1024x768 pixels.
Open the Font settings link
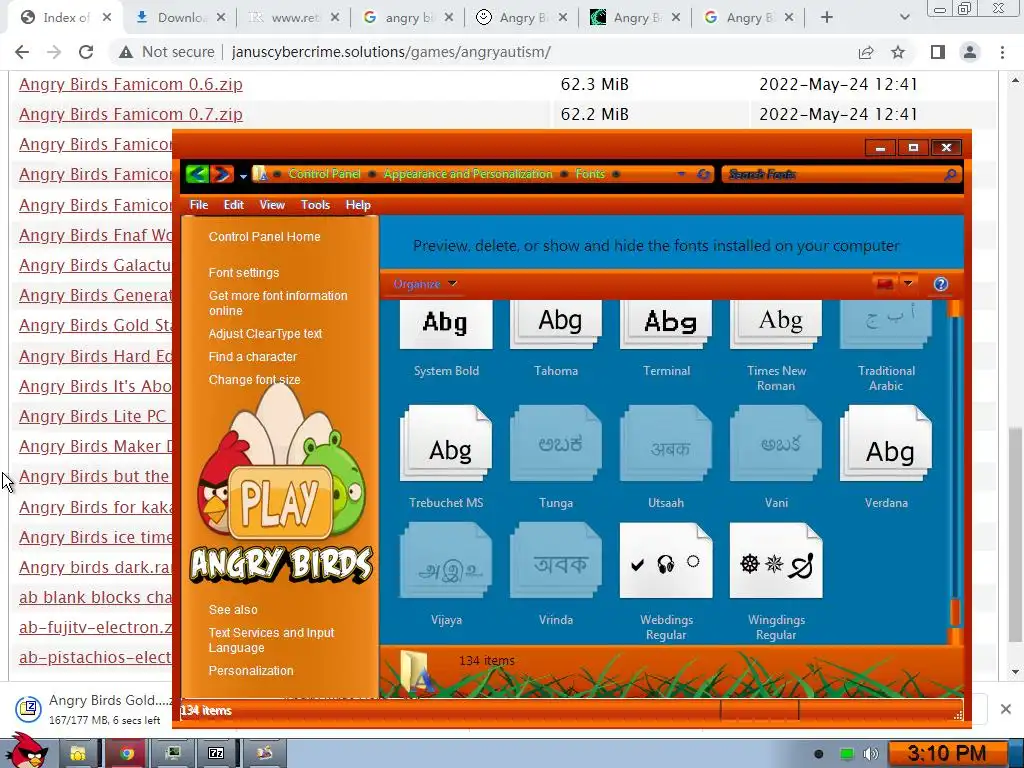pos(244,272)
